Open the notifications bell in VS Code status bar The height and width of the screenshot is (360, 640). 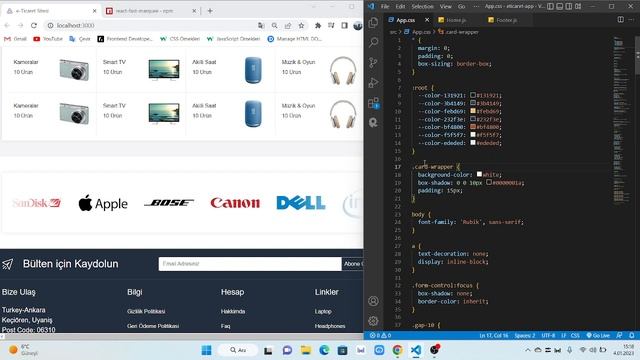click(x=631, y=336)
